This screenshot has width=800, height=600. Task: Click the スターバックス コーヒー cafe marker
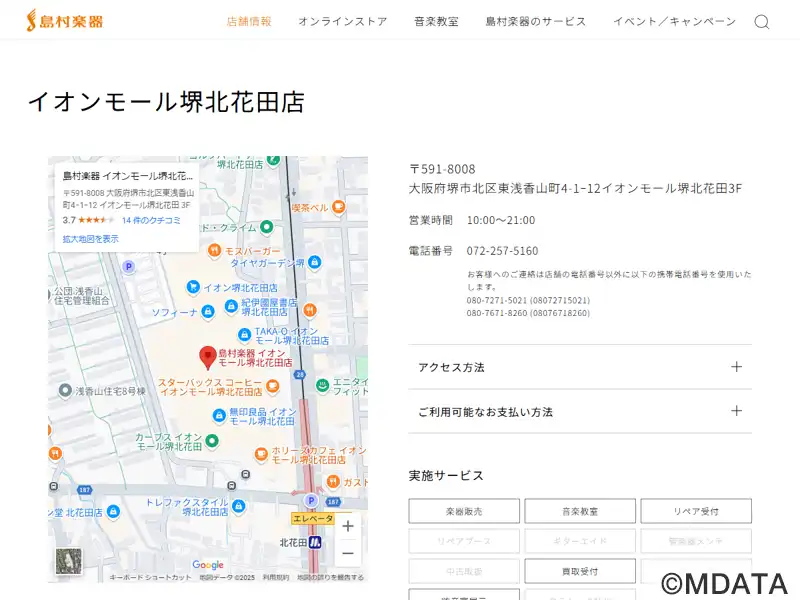[x=272, y=386]
